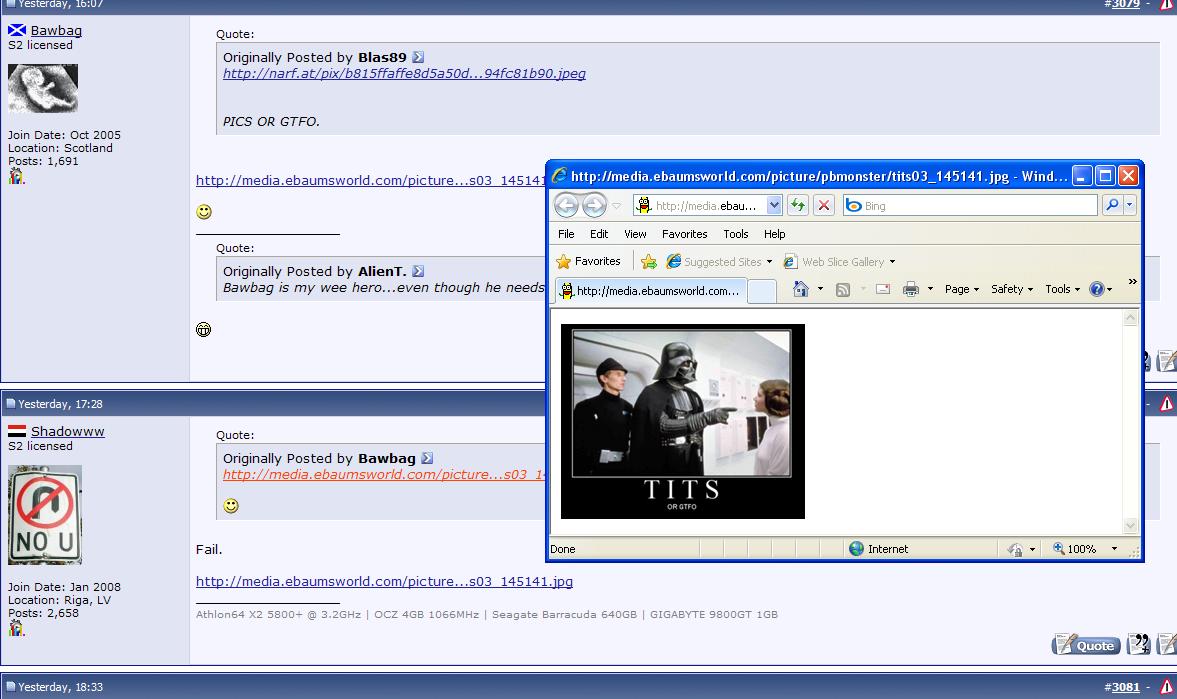
Task: Minimize the Internet Explorer window
Action: pos(1082,176)
